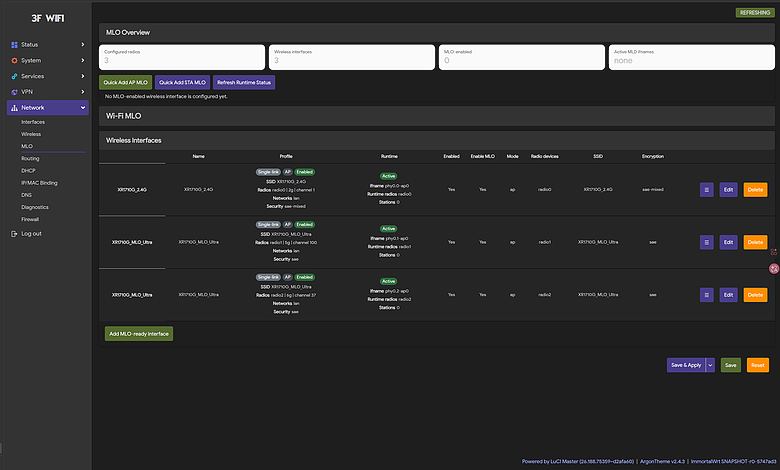Expand the Services menu chevron
780x470 pixels.
click(83, 76)
